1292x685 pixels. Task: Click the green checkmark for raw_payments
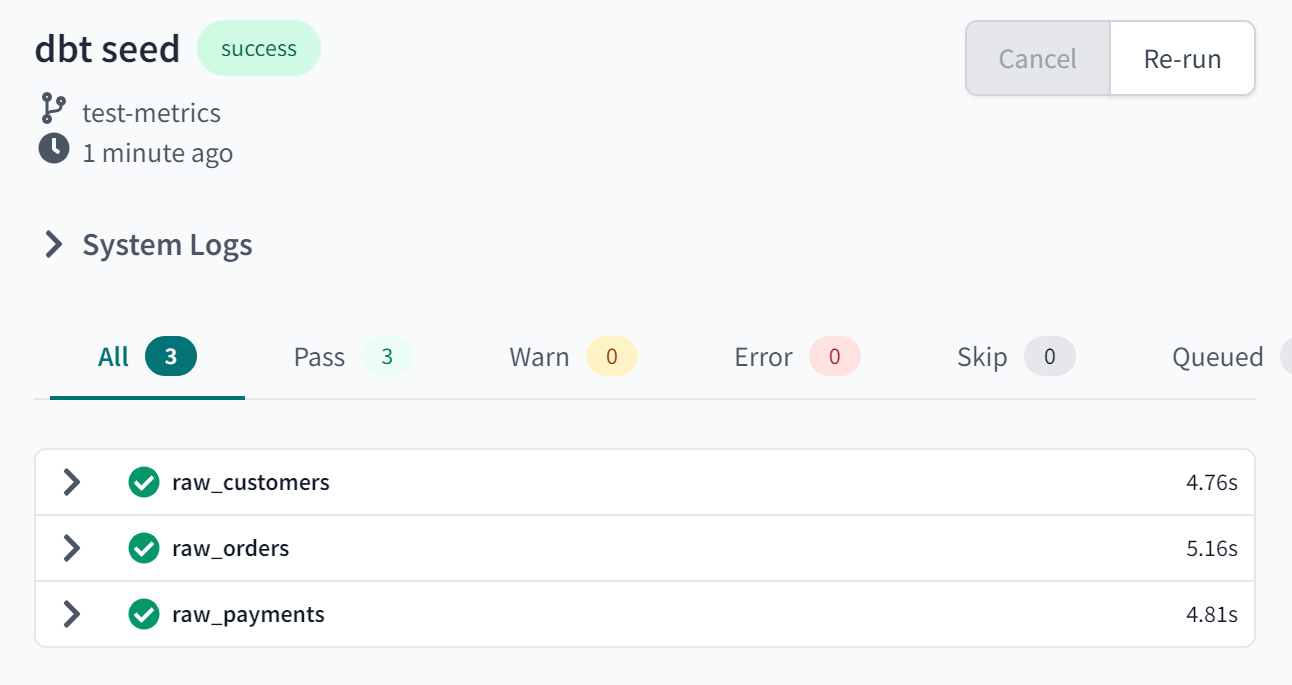(x=144, y=614)
